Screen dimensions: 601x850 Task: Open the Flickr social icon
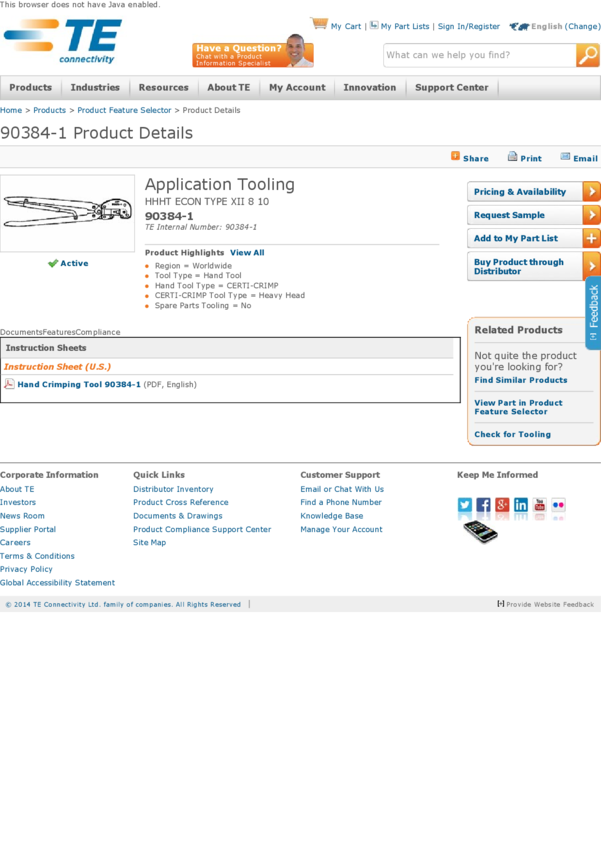pos(558,505)
